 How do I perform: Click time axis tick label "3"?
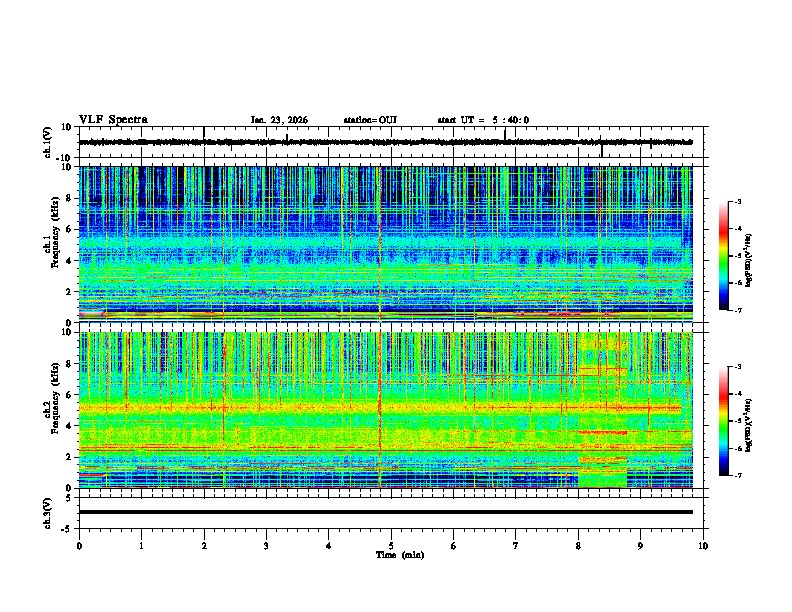point(266,546)
